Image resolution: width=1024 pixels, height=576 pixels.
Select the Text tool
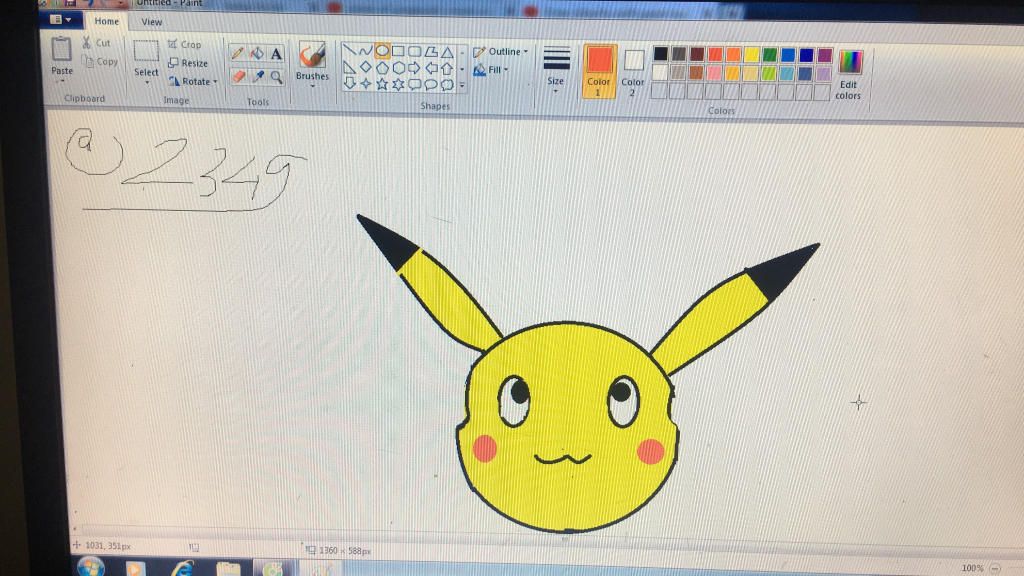(x=276, y=54)
